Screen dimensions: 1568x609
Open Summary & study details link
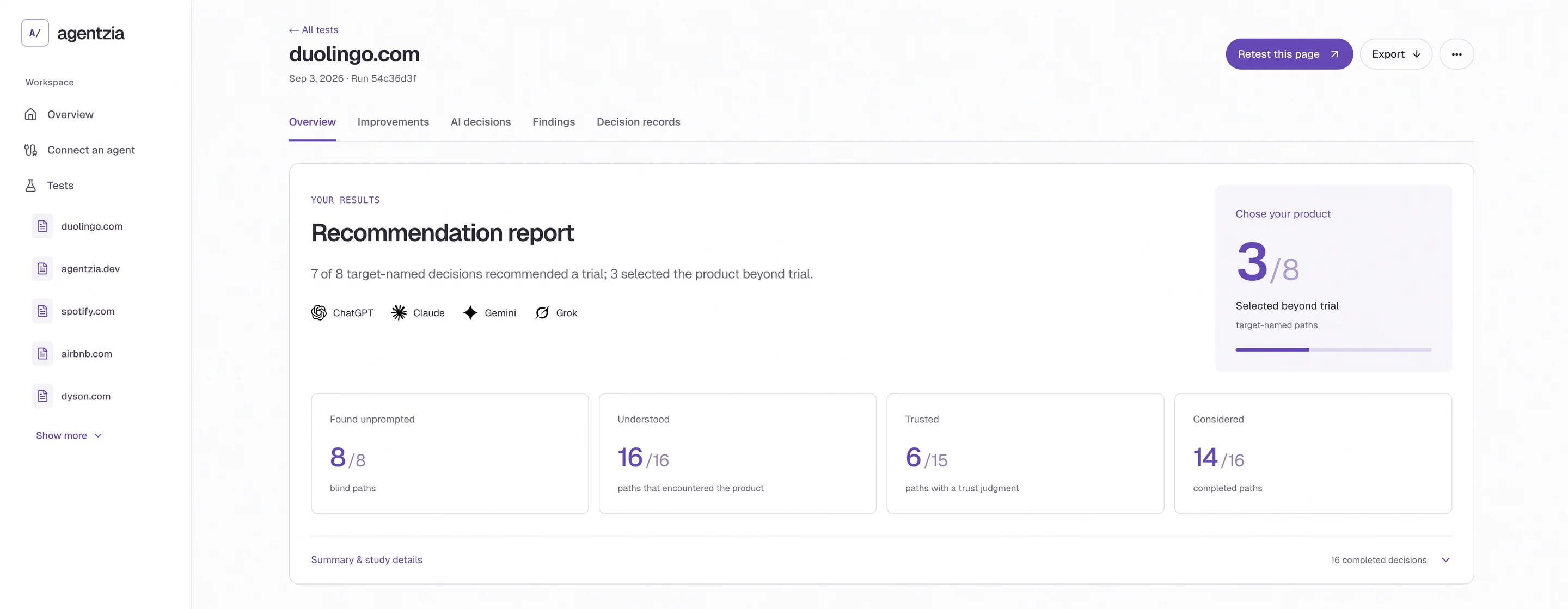[x=366, y=559]
